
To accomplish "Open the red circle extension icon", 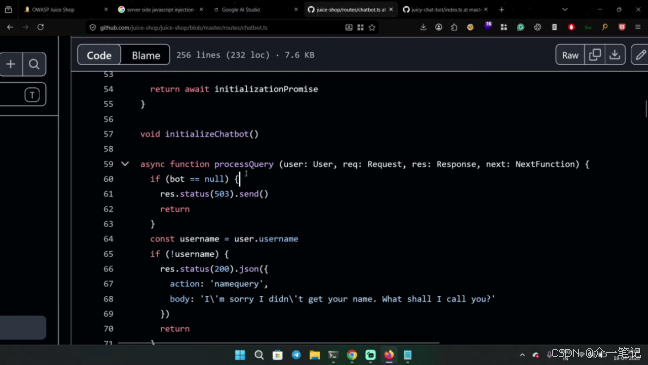I will click(x=572, y=27).
